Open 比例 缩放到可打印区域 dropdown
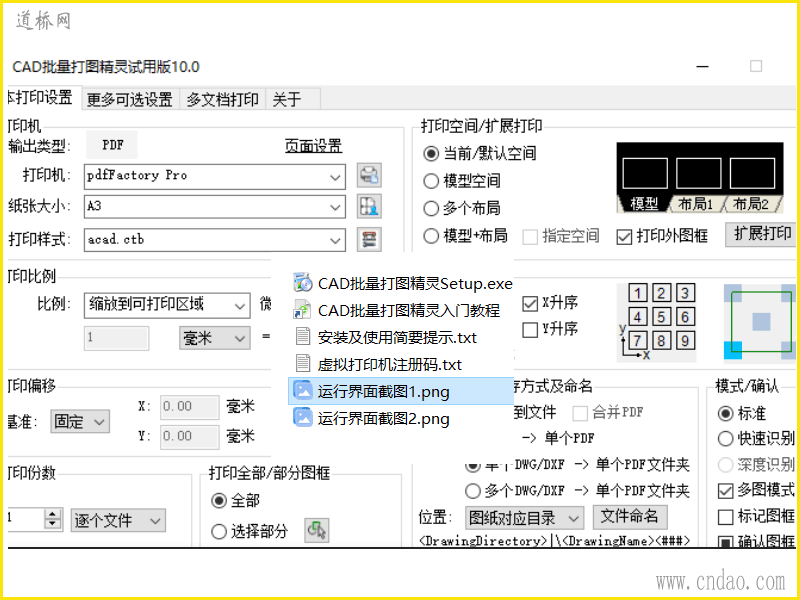Screen dimensions: 800x600 click(167, 305)
